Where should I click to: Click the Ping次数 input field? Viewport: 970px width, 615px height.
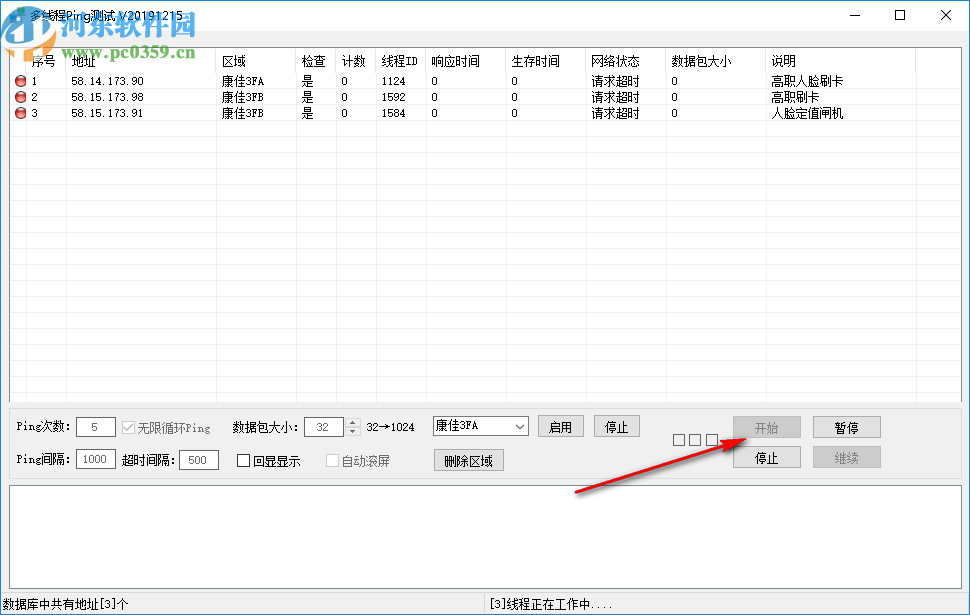click(x=95, y=427)
